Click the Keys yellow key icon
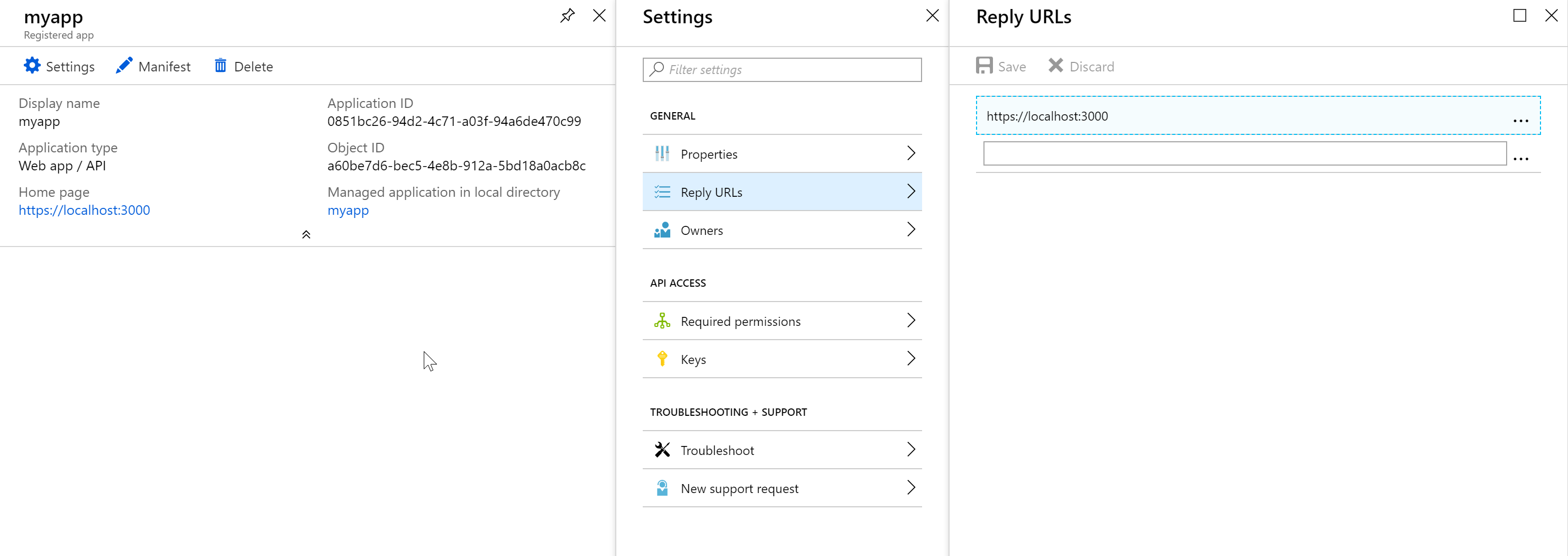1568x556 pixels. pos(662,359)
